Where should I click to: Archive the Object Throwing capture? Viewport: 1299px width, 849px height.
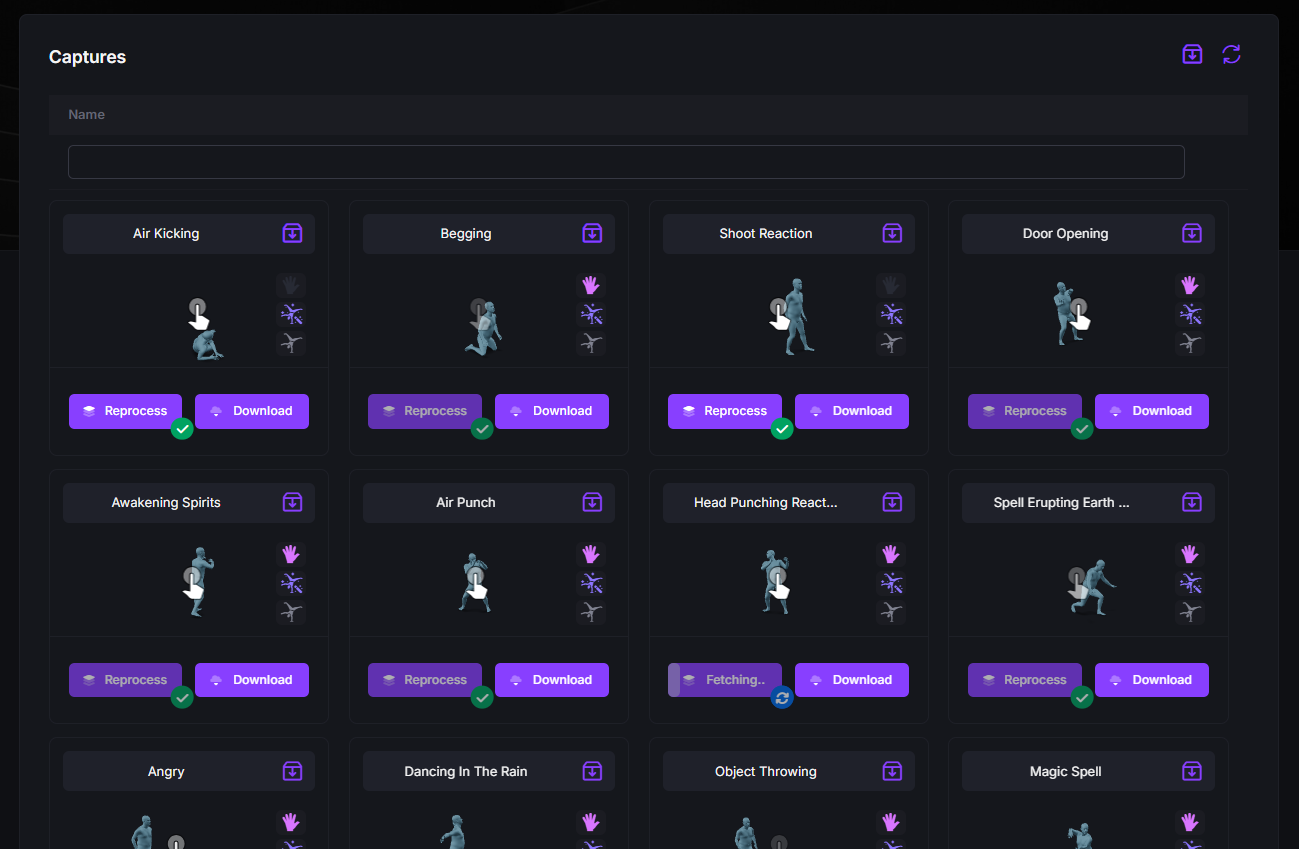click(x=892, y=771)
